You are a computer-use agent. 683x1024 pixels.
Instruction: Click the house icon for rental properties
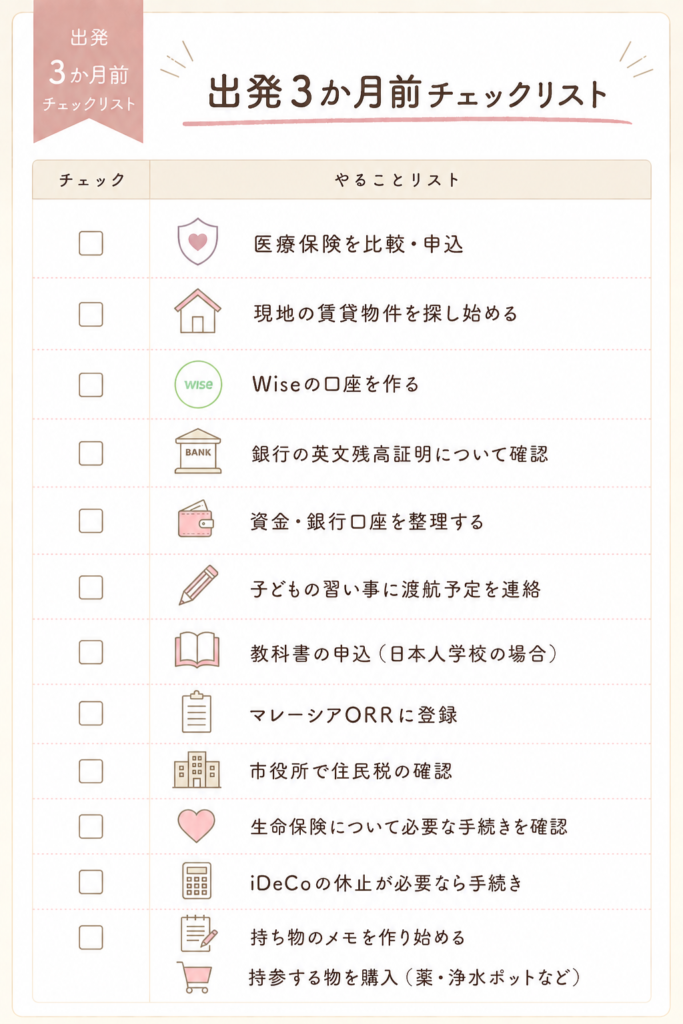198,312
